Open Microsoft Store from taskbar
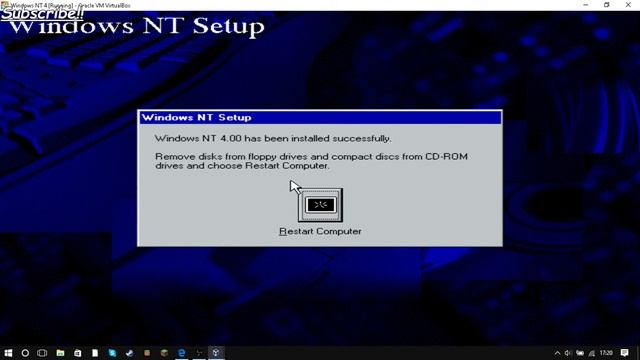This screenshot has width=640, height=360. (78, 353)
